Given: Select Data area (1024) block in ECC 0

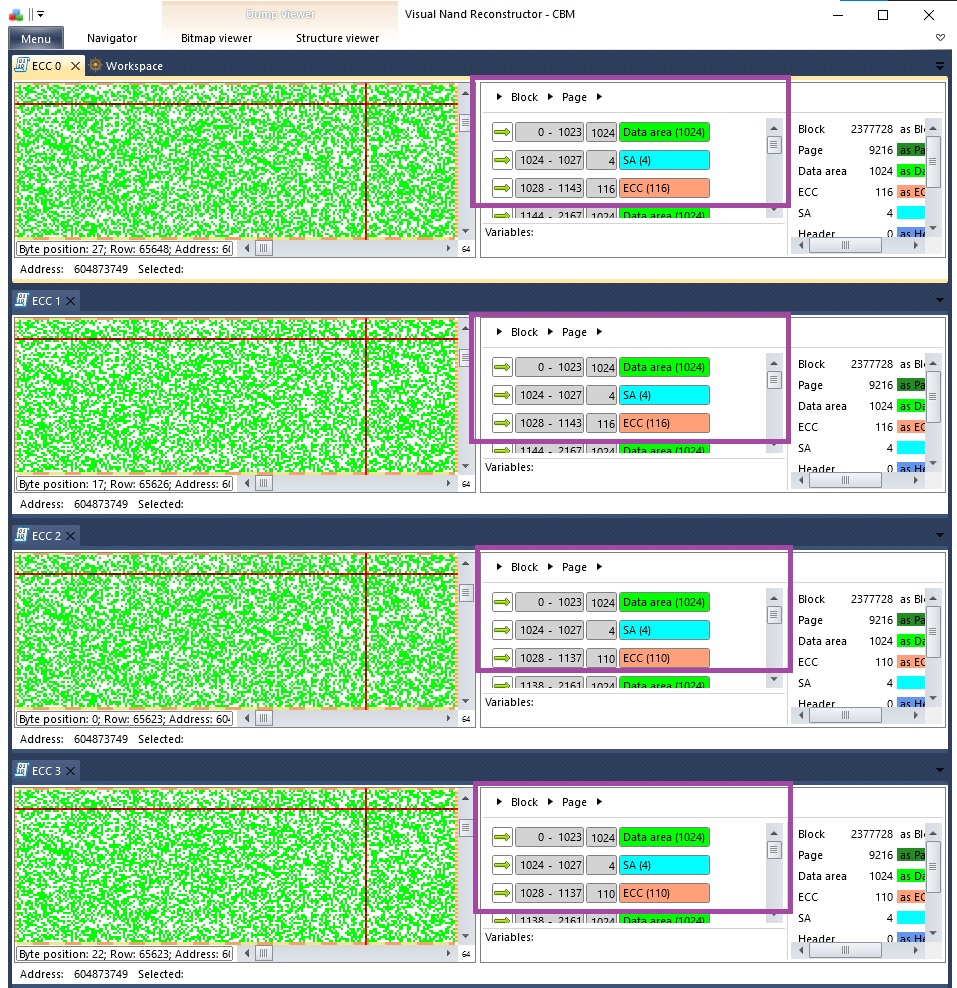Looking at the screenshot, I should point(664,132).
